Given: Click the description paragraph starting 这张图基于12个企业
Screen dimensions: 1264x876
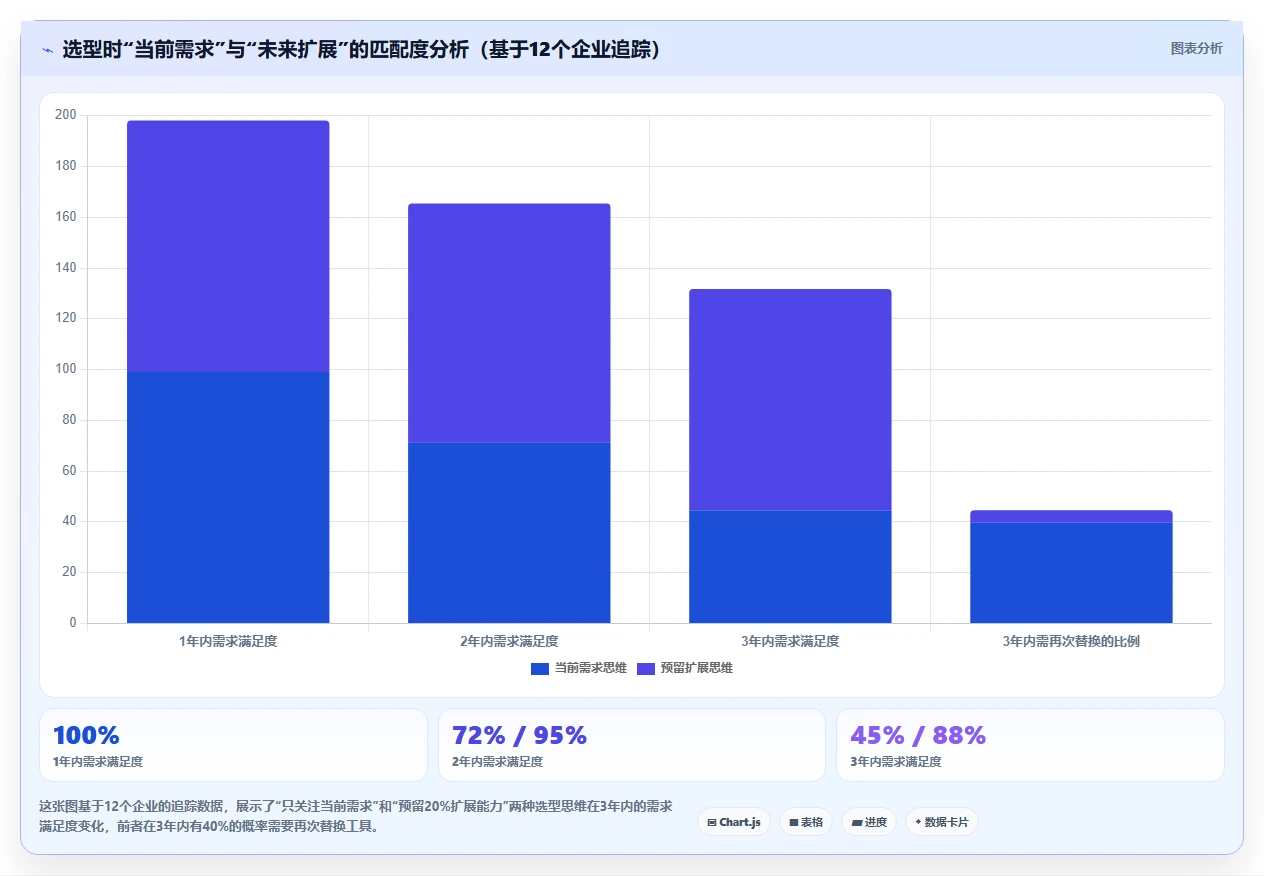Looking at the screenshot, I should click(x=355, y=816).
